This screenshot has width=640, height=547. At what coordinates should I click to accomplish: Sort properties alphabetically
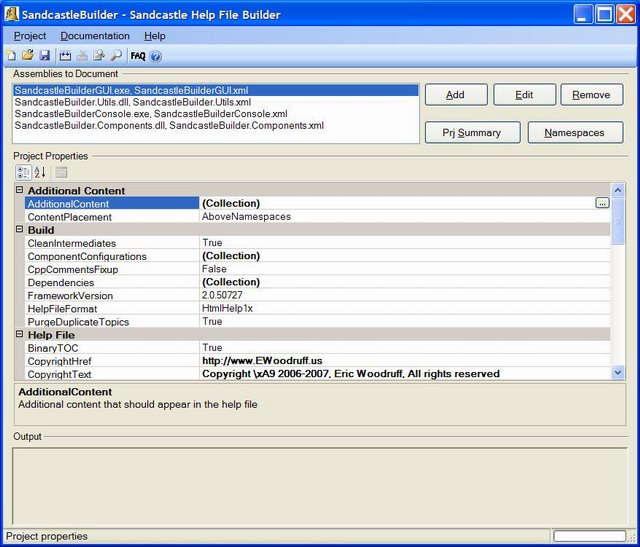[40, 172]
